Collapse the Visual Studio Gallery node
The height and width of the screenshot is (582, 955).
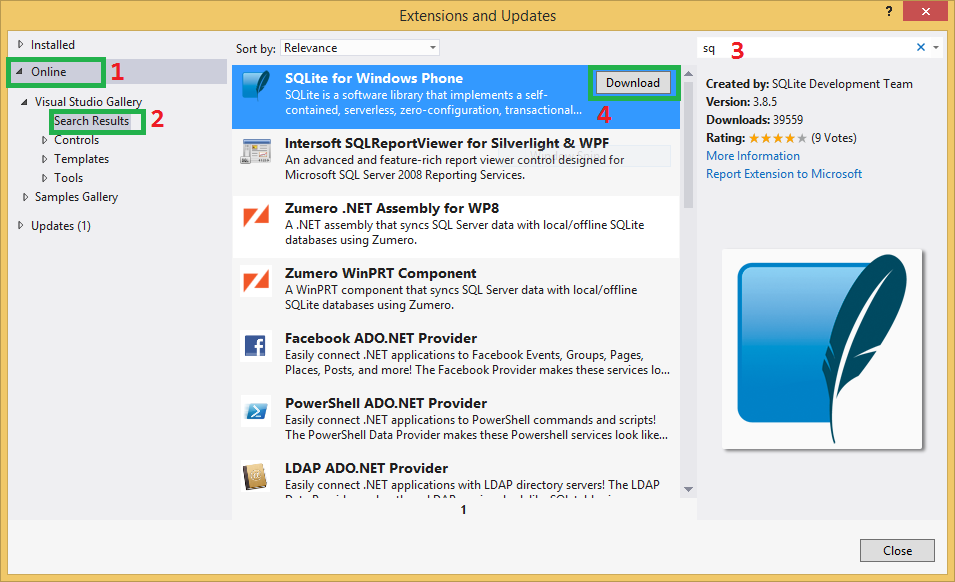[x=24, y=102]
